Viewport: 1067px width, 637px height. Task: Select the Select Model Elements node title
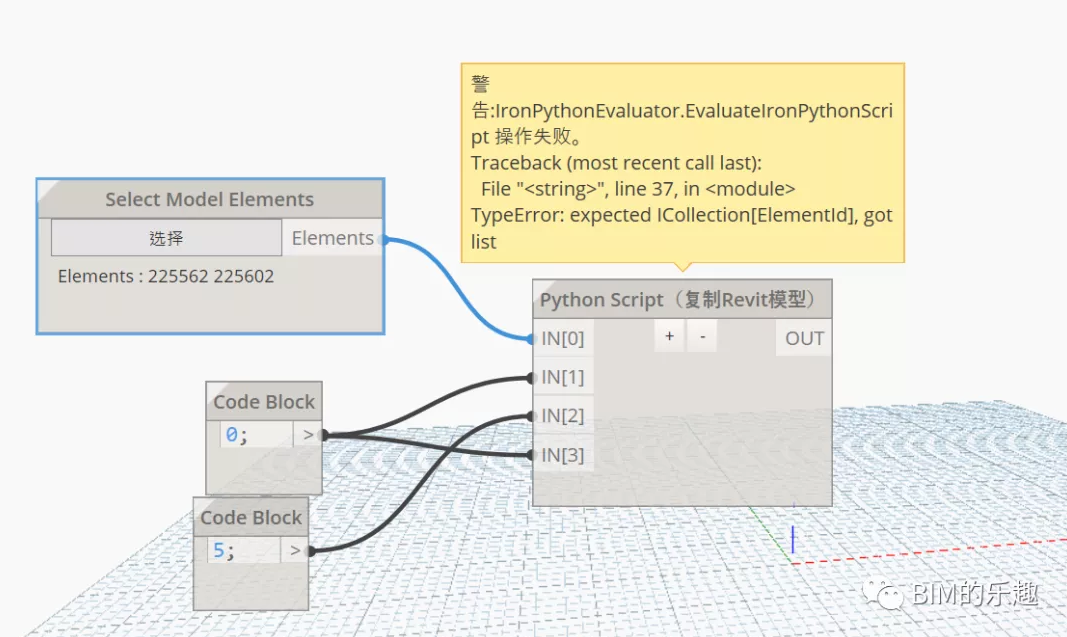(x=210, y=199)
